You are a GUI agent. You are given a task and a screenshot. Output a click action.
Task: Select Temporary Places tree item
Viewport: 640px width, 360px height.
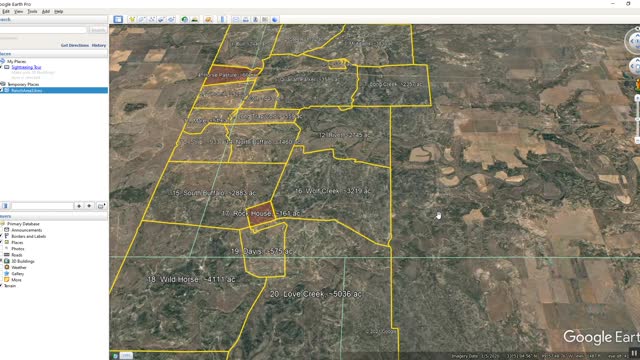click(x=23, y=84)
